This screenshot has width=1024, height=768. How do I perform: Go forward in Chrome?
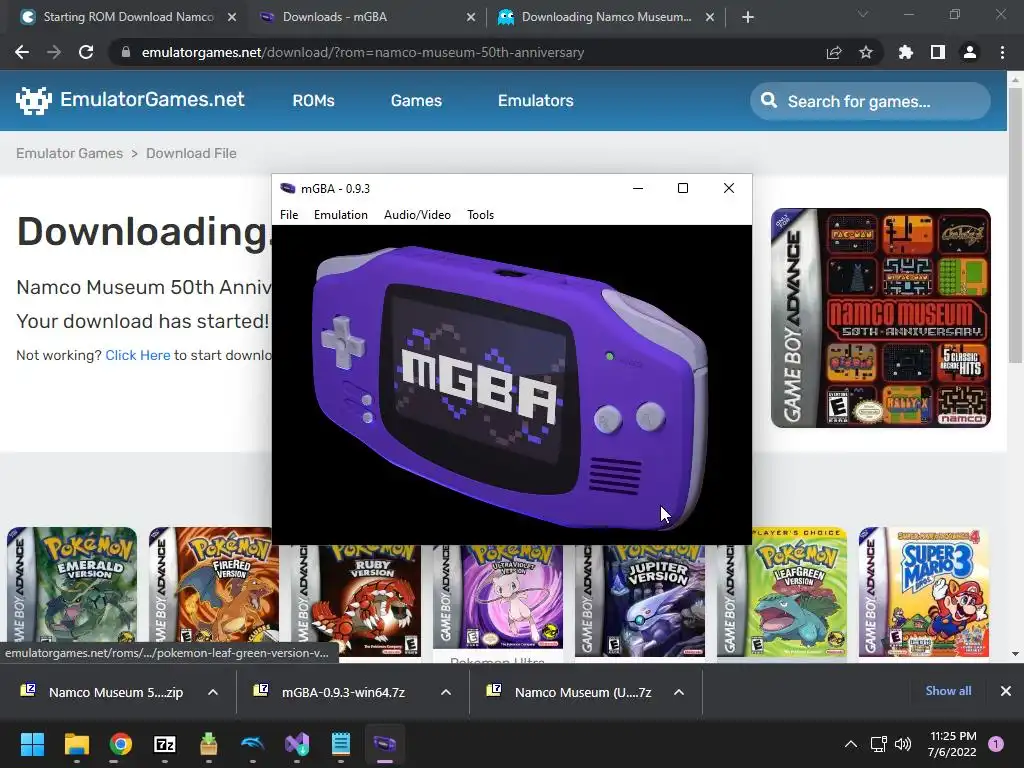[x=54, y=52]
